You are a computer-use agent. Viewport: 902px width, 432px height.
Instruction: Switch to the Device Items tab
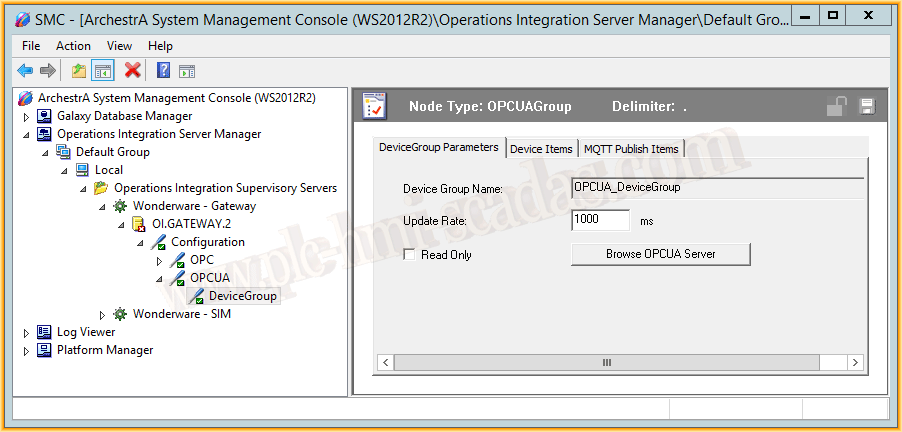pos(541,149)
